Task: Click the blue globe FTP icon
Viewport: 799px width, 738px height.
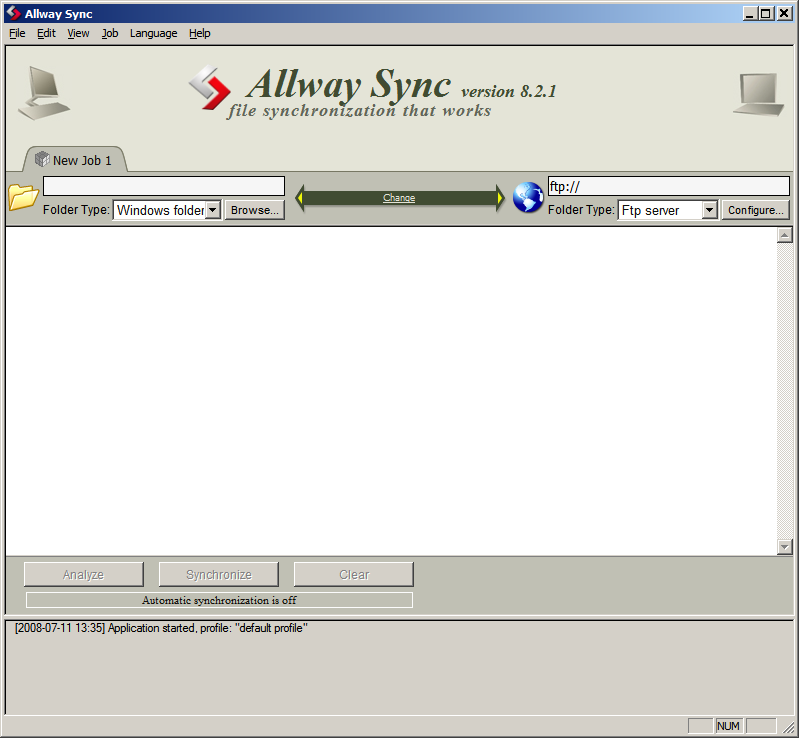Action: pos(528,197)
